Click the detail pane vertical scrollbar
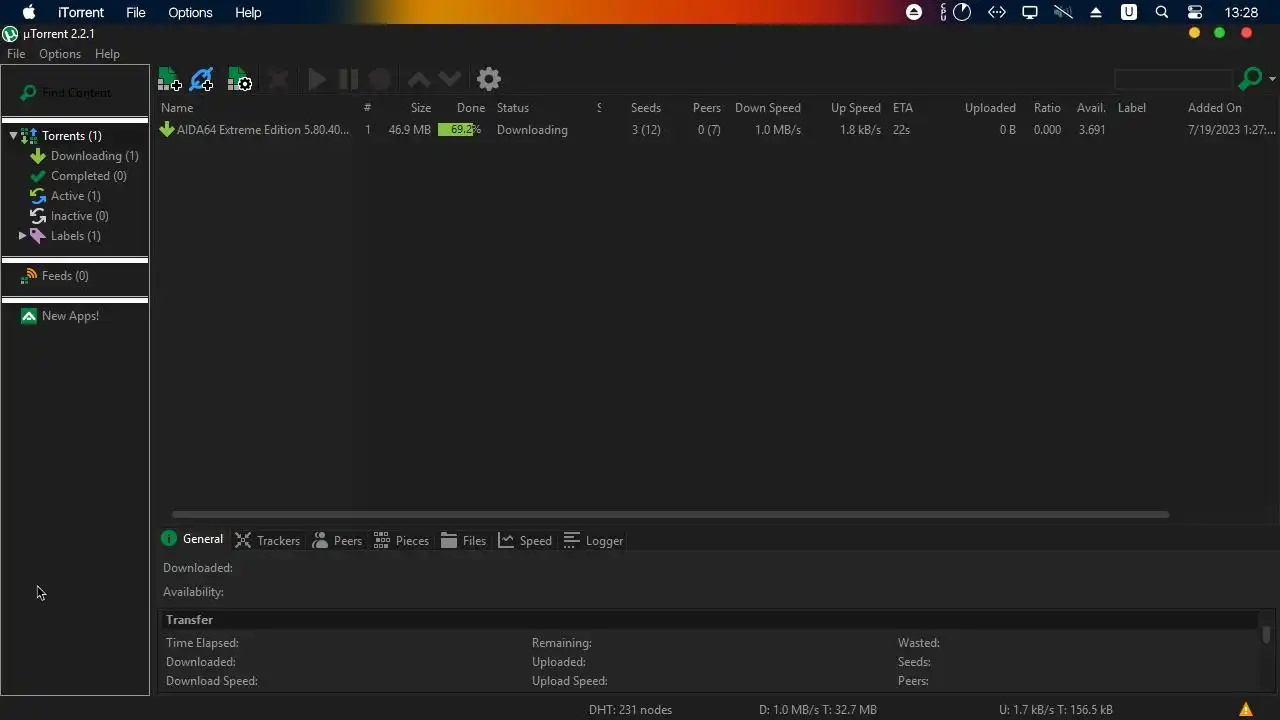 click(1266, 634)
